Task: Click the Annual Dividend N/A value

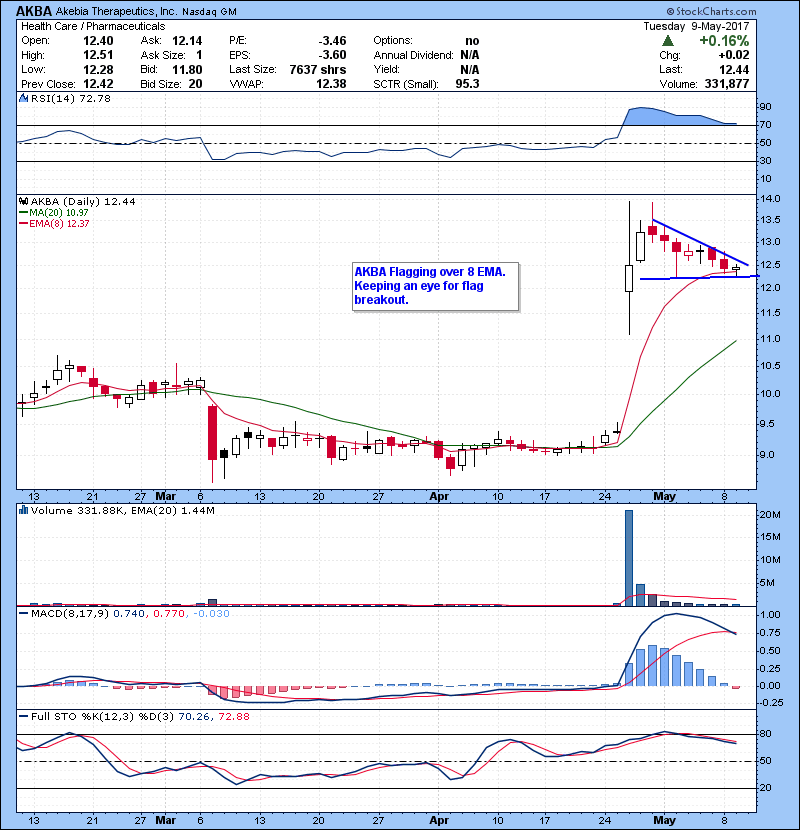Action: tap(470, 55)
